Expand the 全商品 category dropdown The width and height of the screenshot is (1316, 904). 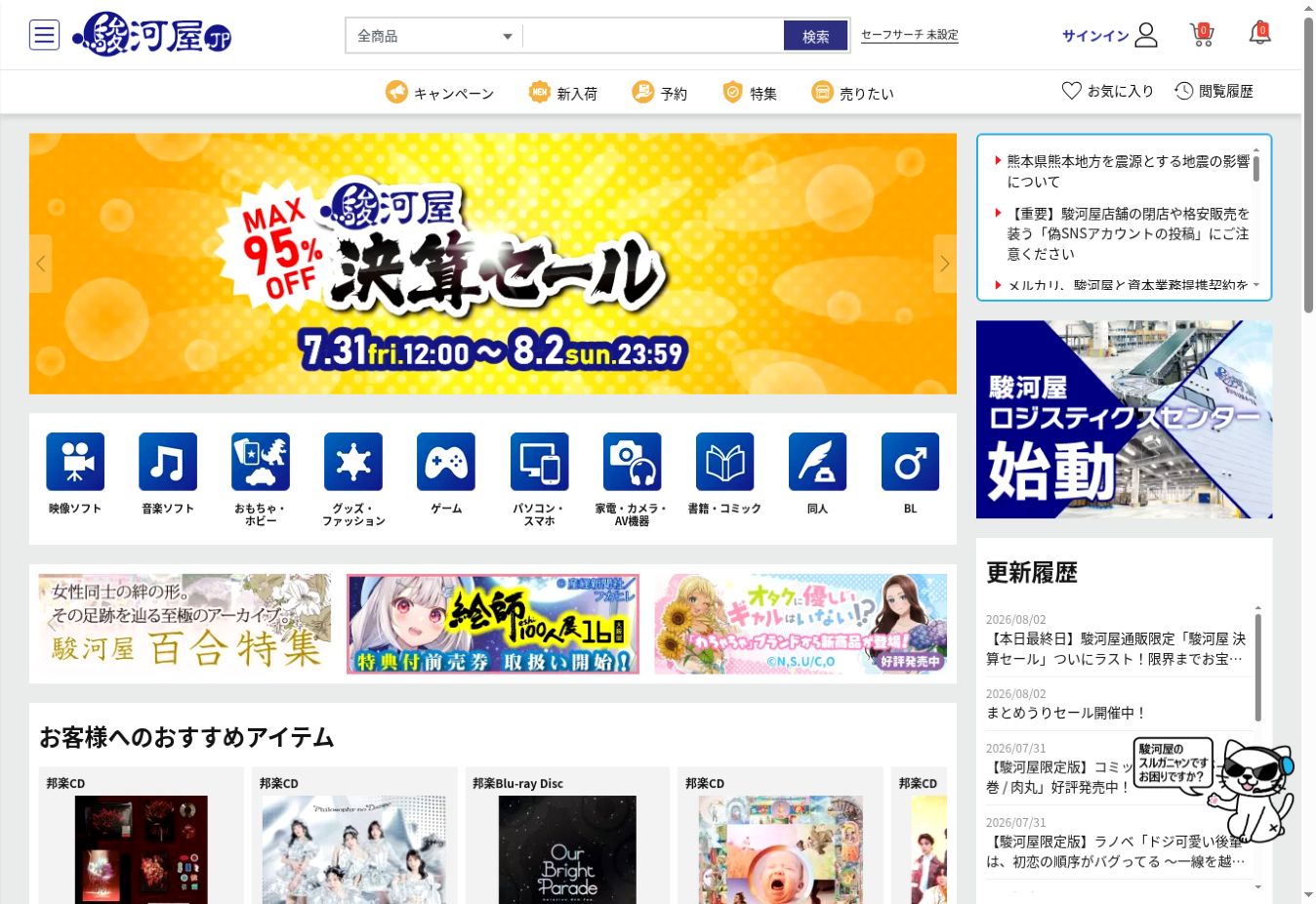pos(433,36)
